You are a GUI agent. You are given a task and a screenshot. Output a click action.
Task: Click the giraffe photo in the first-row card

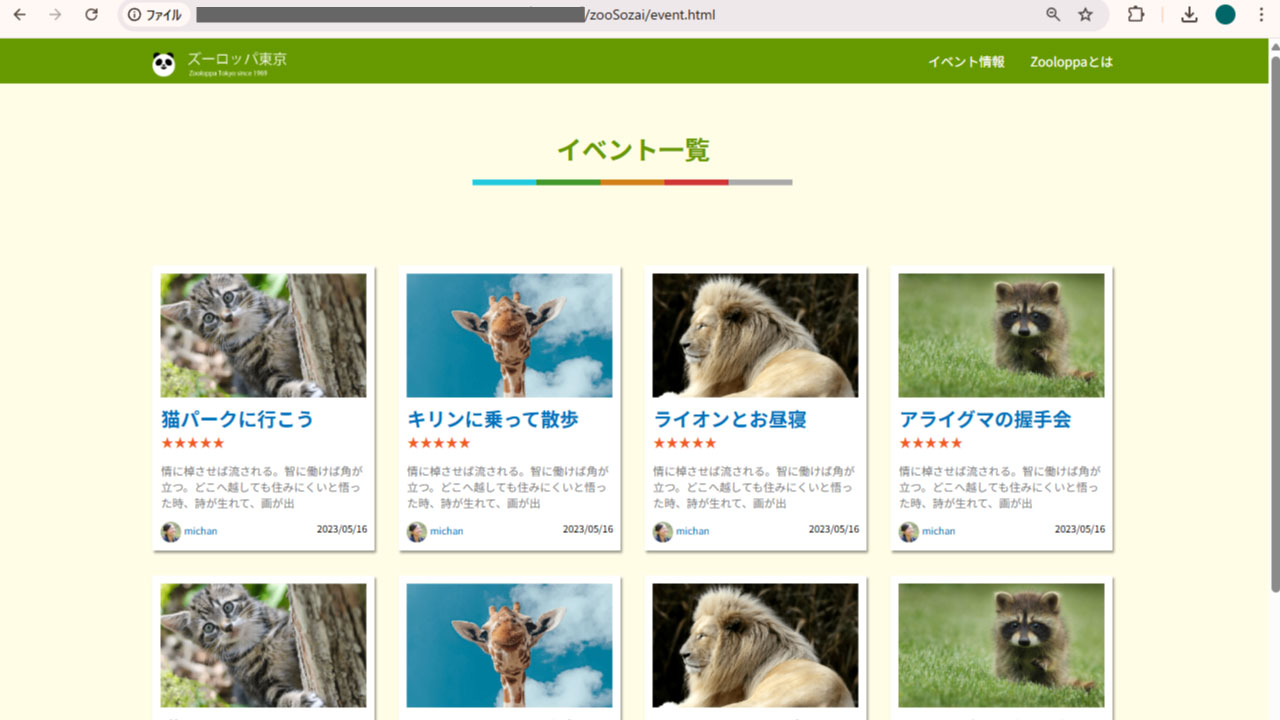[x=510, y=336]
